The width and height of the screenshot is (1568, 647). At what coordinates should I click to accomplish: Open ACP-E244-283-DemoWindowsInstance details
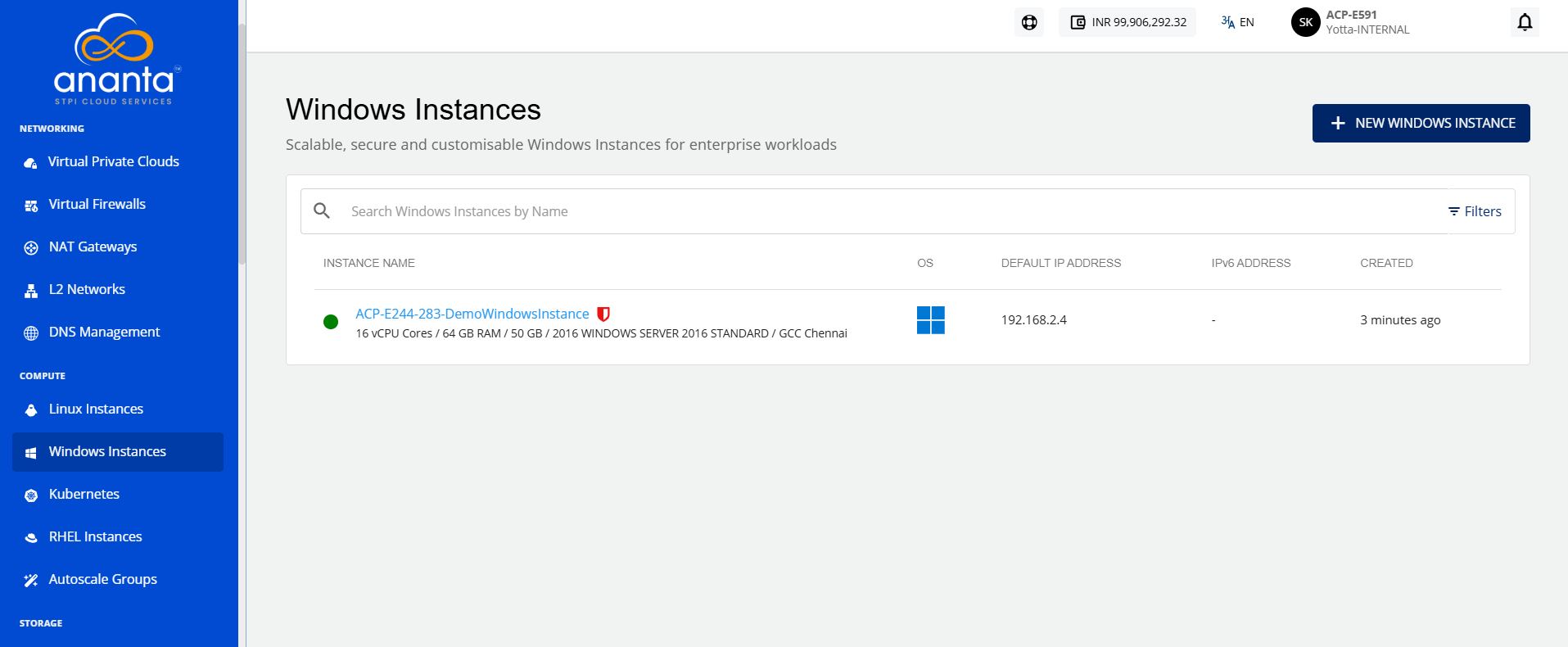(x=472, y=314)
